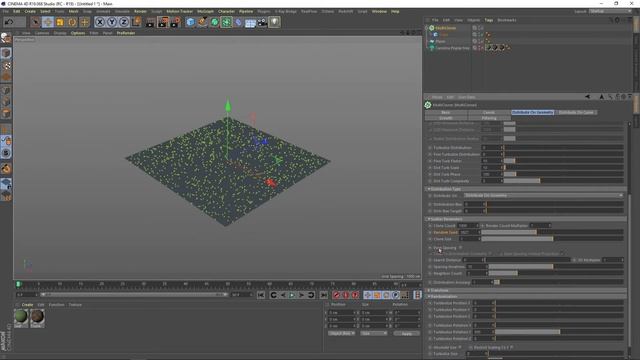
Task: Adjust the Random Seed slider
Action: 552,232
